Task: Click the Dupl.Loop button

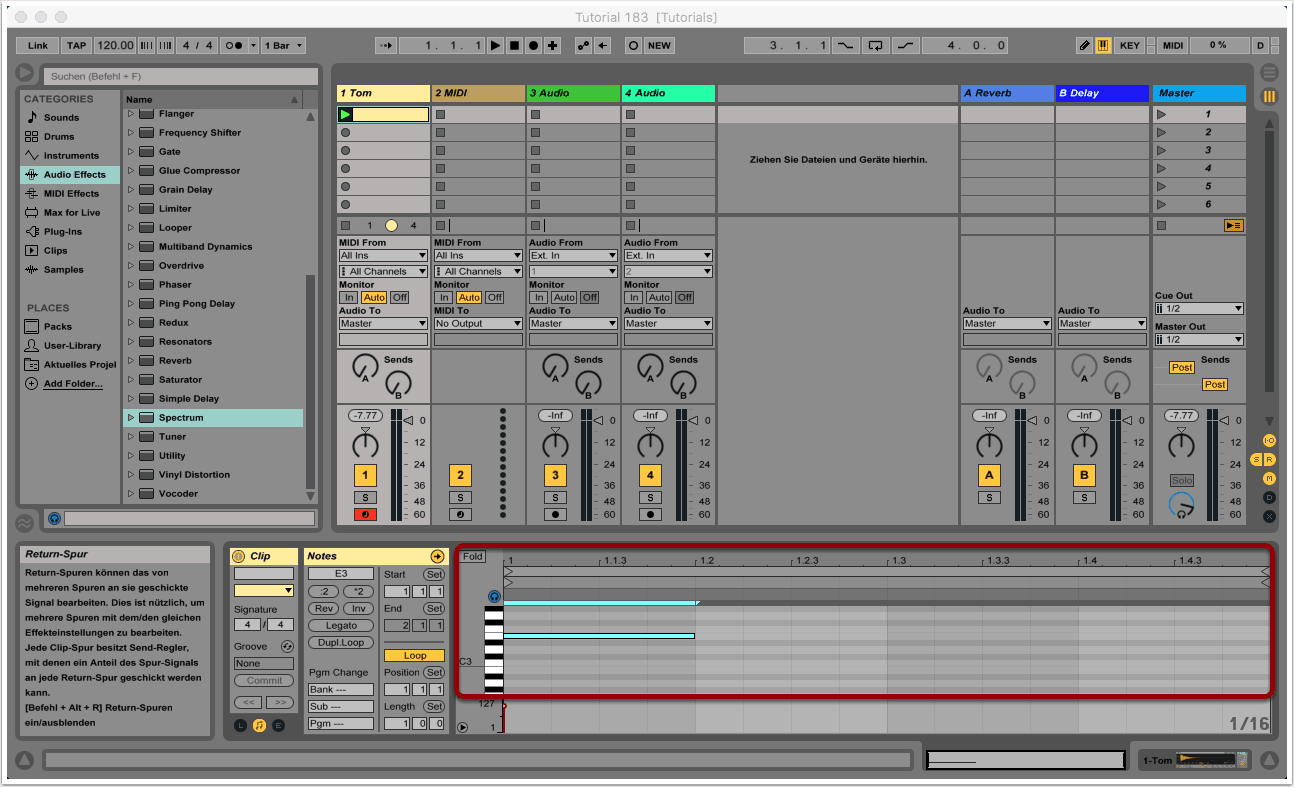Action: pyautogui.click(x=340, y=642)
